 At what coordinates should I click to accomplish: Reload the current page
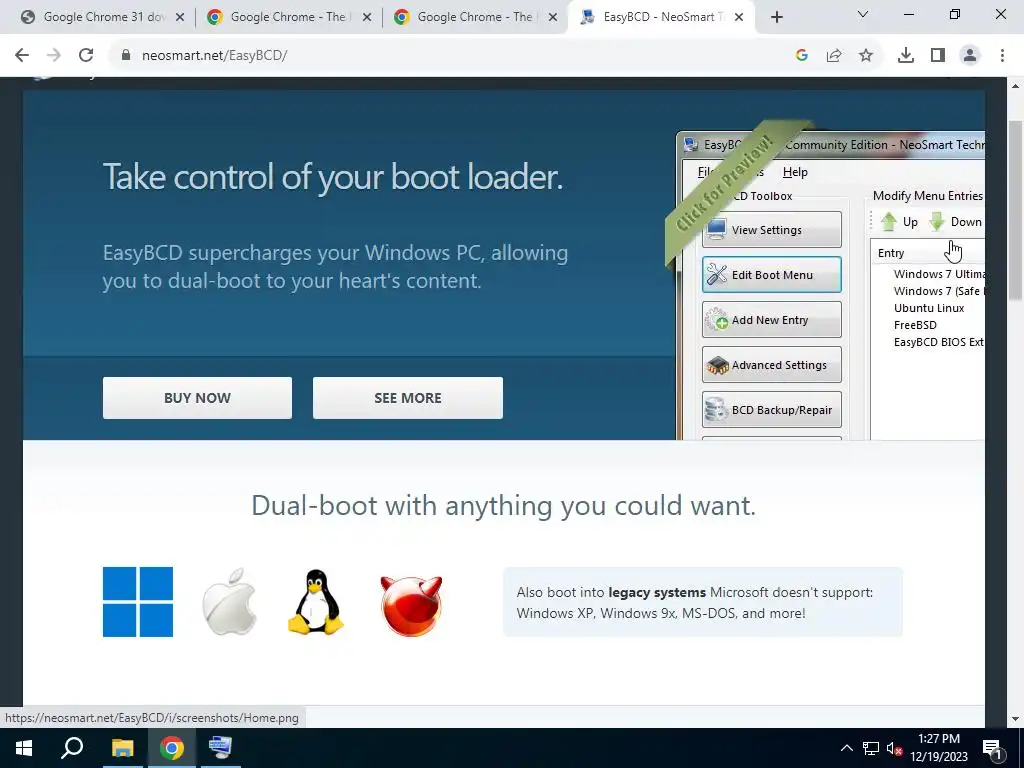tap(86, 56)
